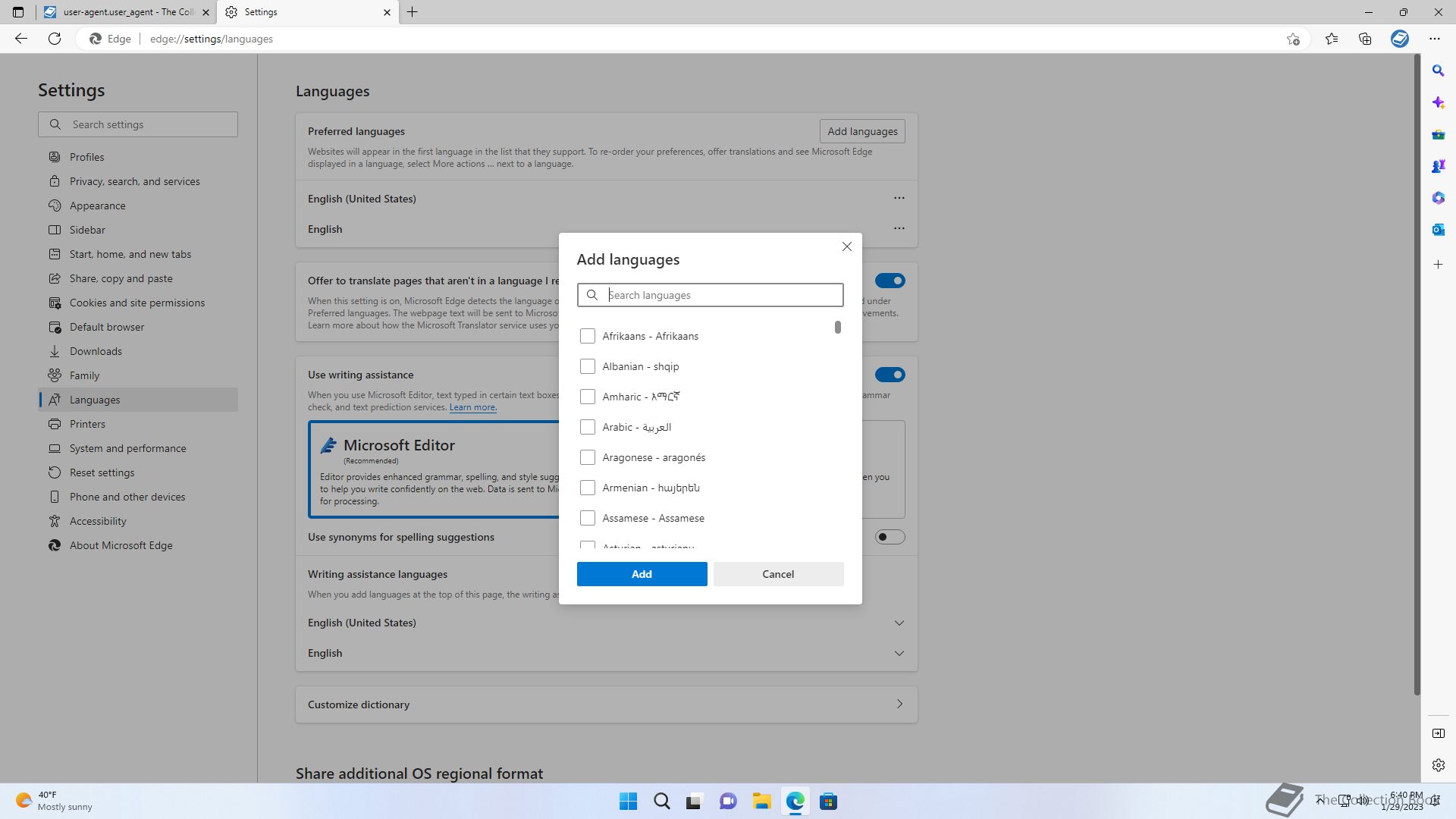Close the Settings tab
The height and width of the screenshot is (819, 1456).
click(387, 12)
